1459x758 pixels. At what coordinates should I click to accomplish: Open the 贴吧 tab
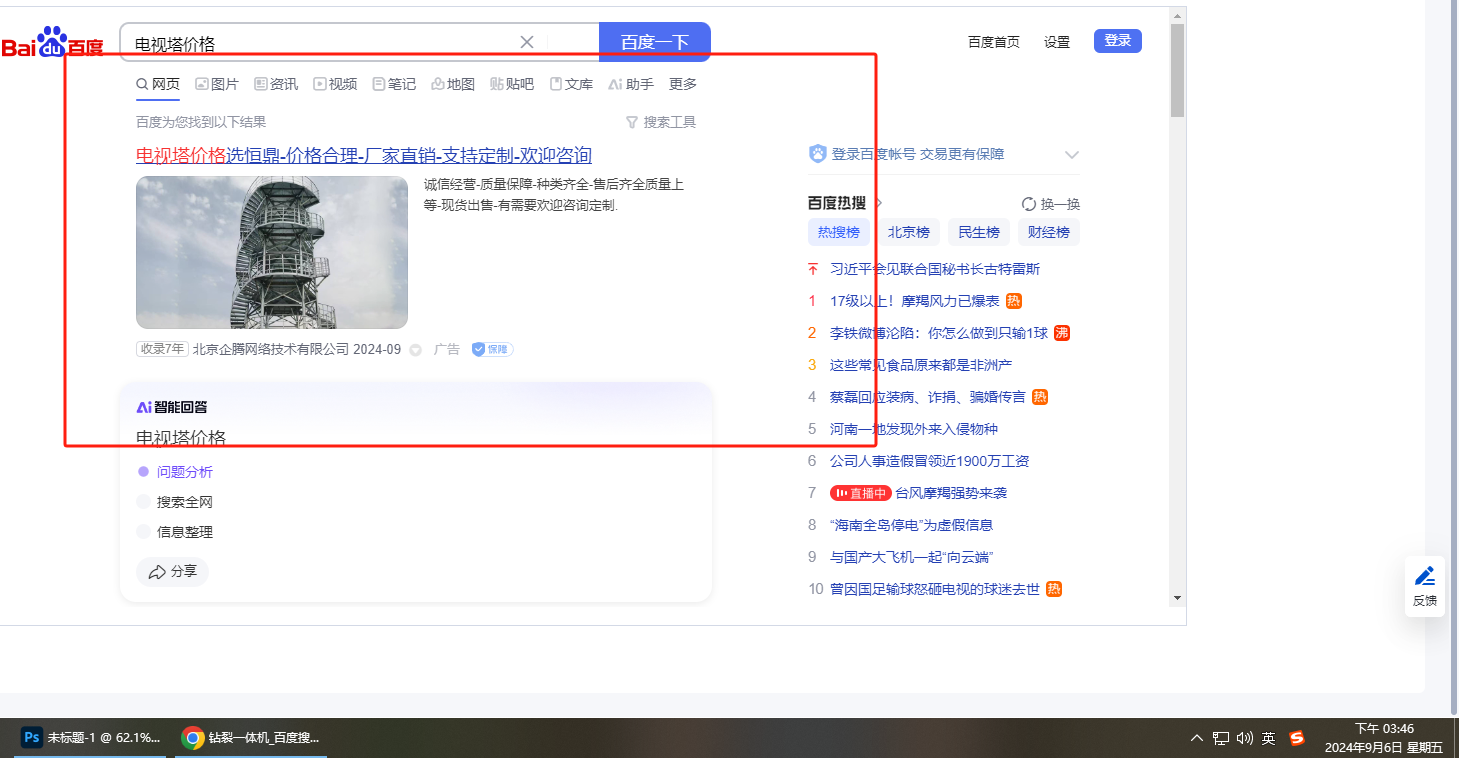(512, 84)
